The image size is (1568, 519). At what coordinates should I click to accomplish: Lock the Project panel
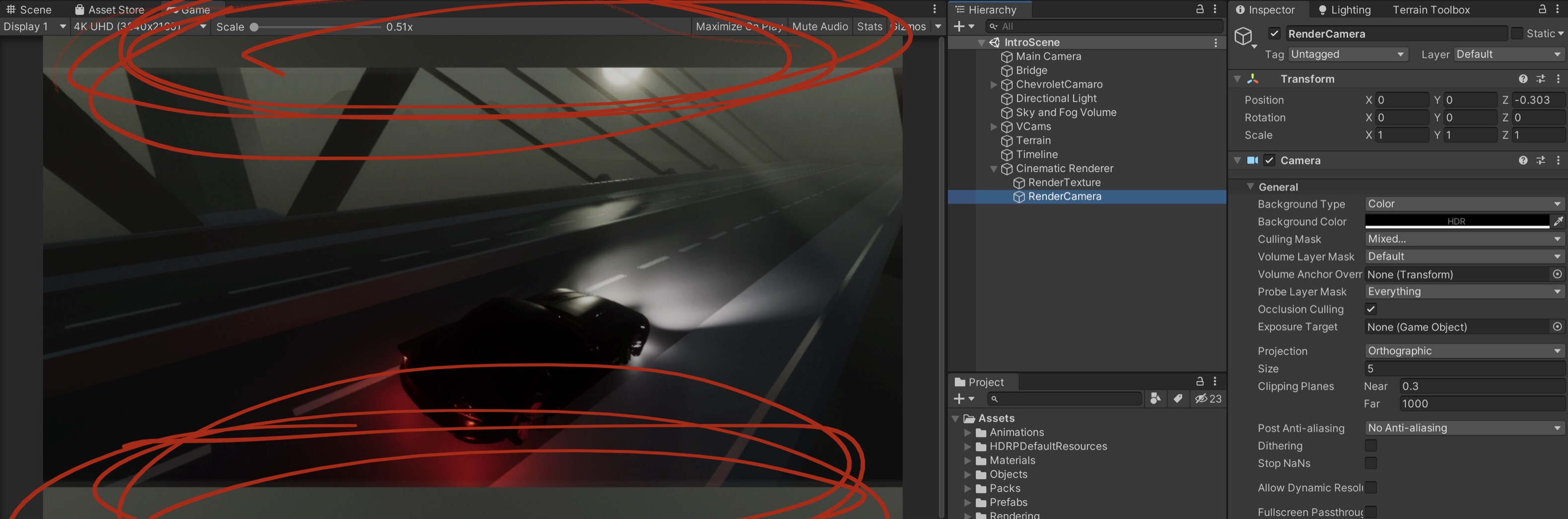[x=1200, y=382]
